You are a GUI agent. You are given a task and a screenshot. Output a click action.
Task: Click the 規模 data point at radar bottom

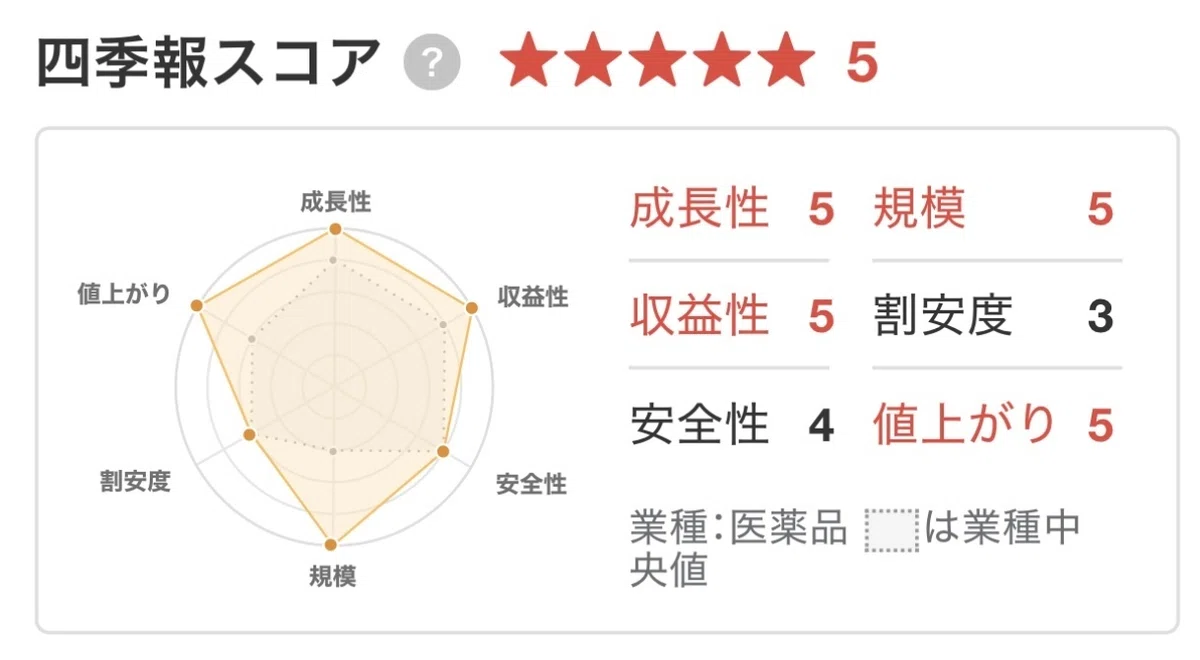coord(331,544)
